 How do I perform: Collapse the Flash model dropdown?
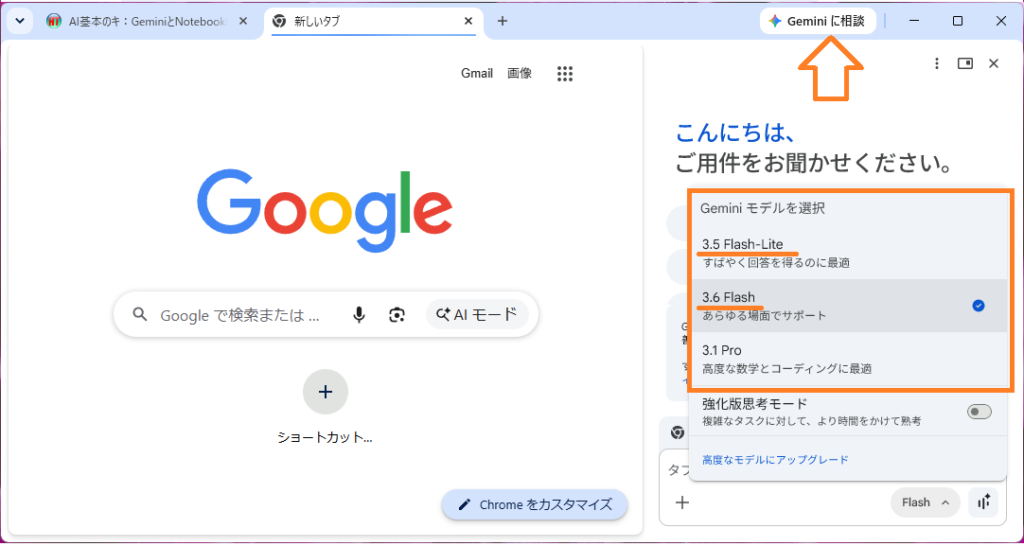pyautogui.click(x=925, y=502)
